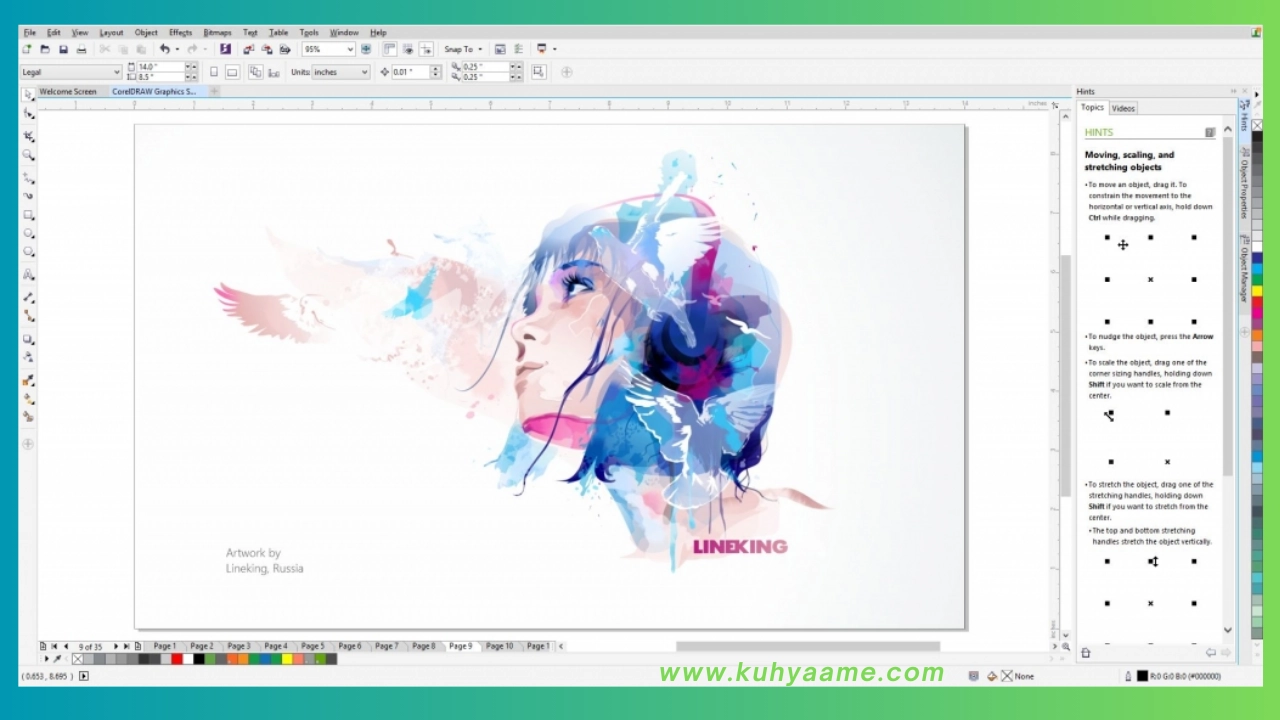
Task: Pick the red swatch in document palette
Action: 176,659
